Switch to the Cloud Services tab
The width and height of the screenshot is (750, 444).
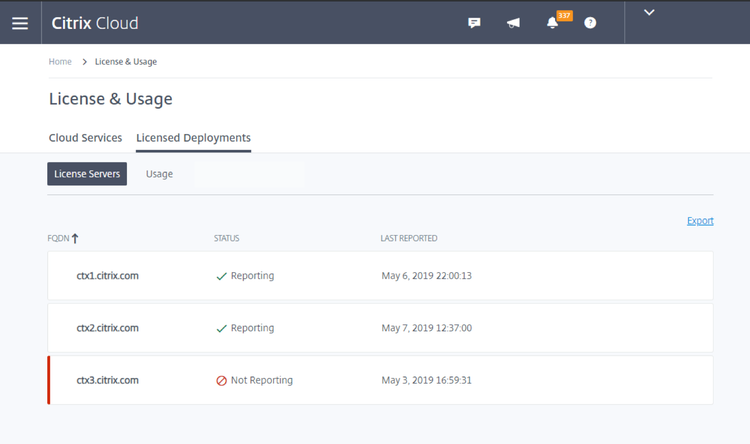point(85,138)
